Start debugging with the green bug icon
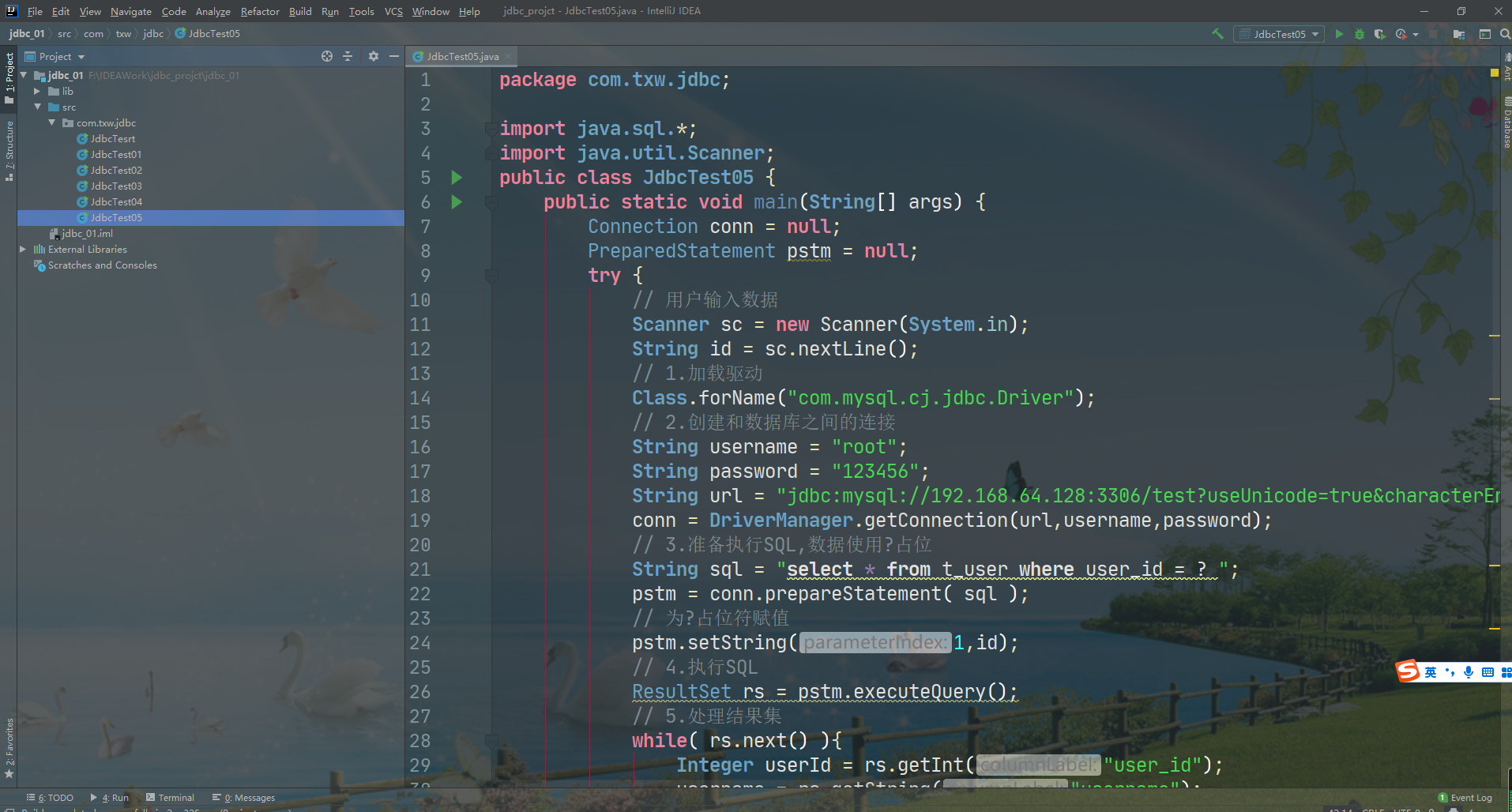The height and width of the screenshot is (812, 1512). pos(1360,34)
